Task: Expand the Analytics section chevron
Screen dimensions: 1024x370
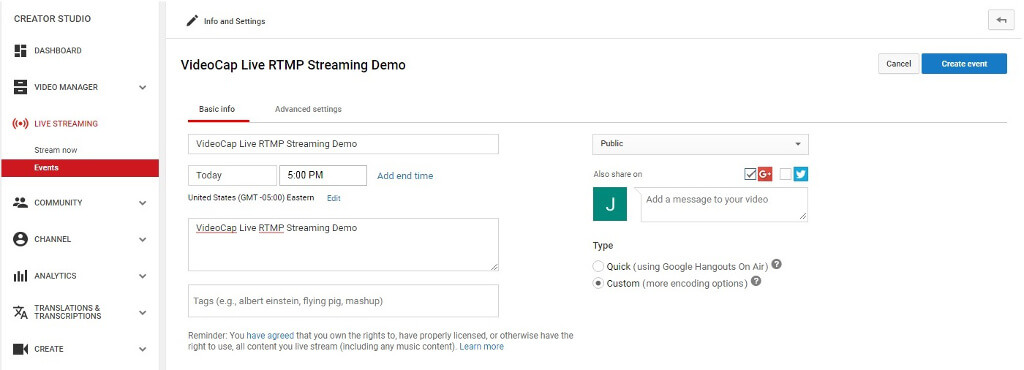Action: 143,276
